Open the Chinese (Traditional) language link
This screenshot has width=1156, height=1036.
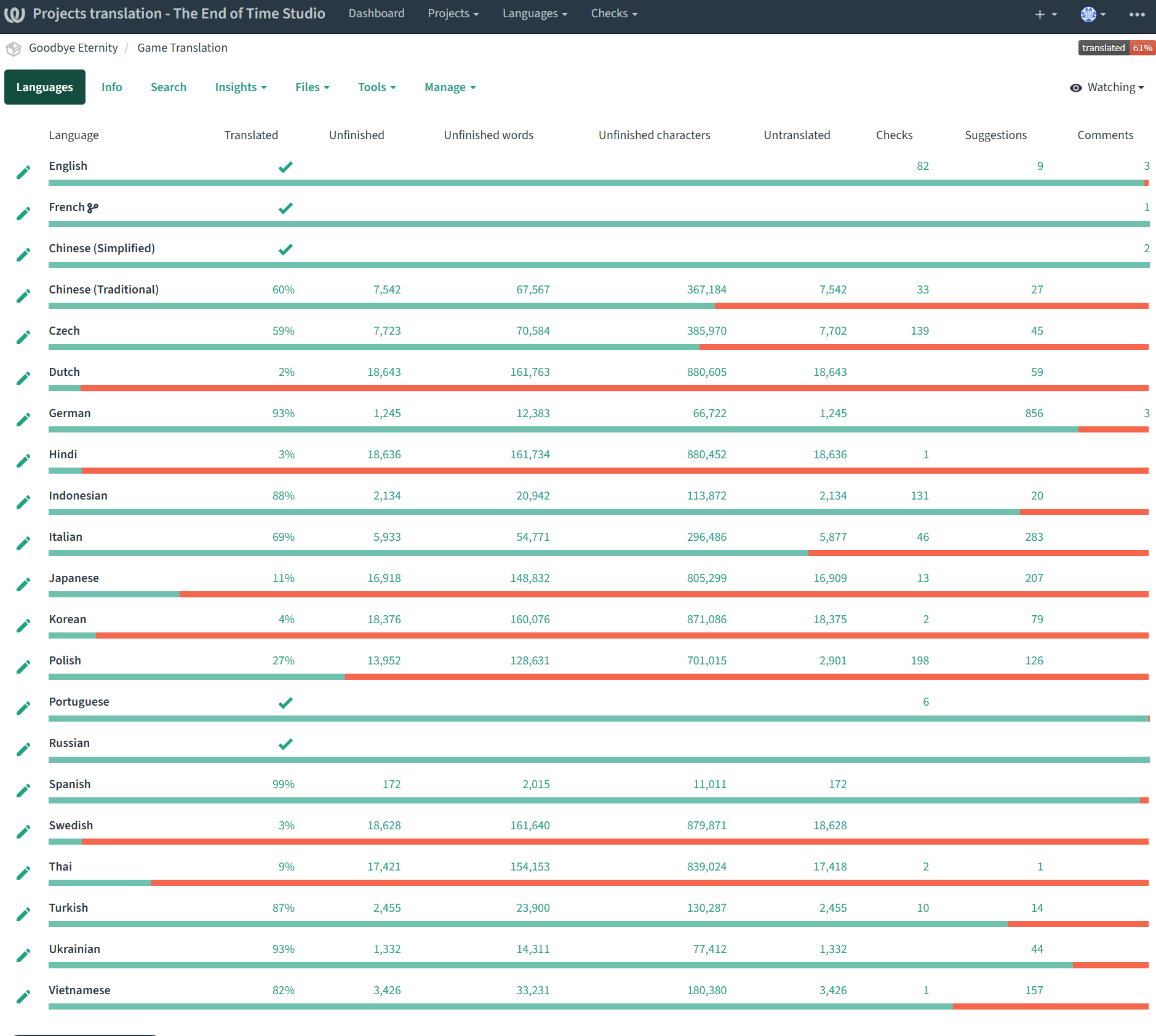pyautogui.click(x=103, y=290)
